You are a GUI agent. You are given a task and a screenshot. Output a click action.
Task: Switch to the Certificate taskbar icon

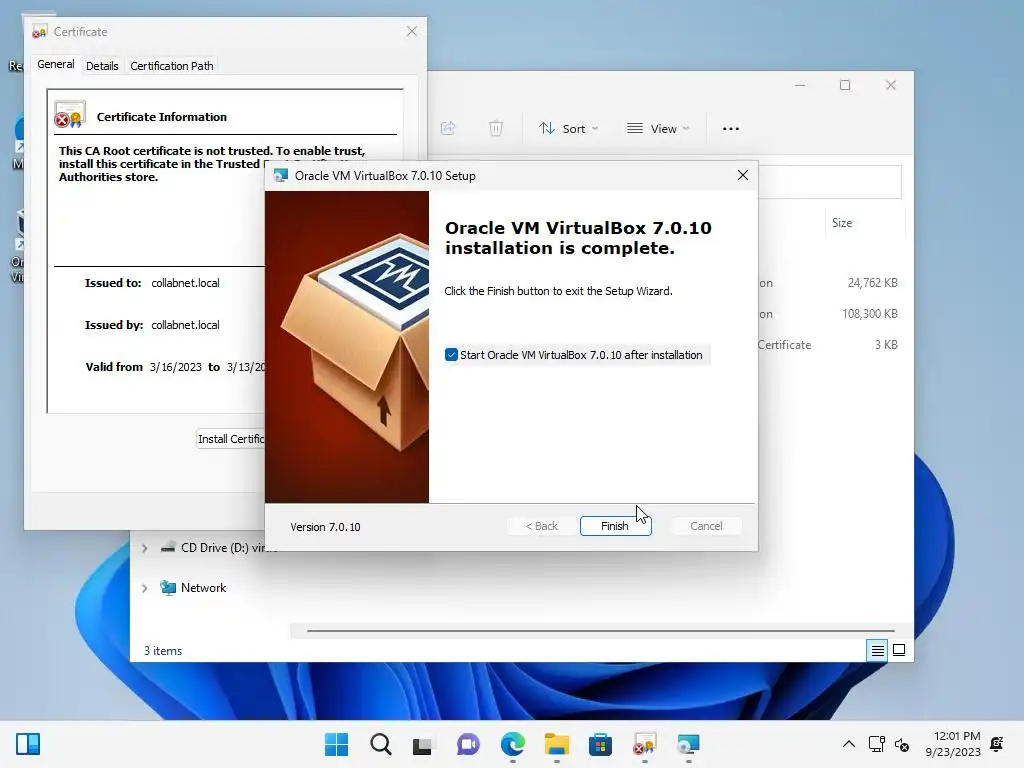645,744
